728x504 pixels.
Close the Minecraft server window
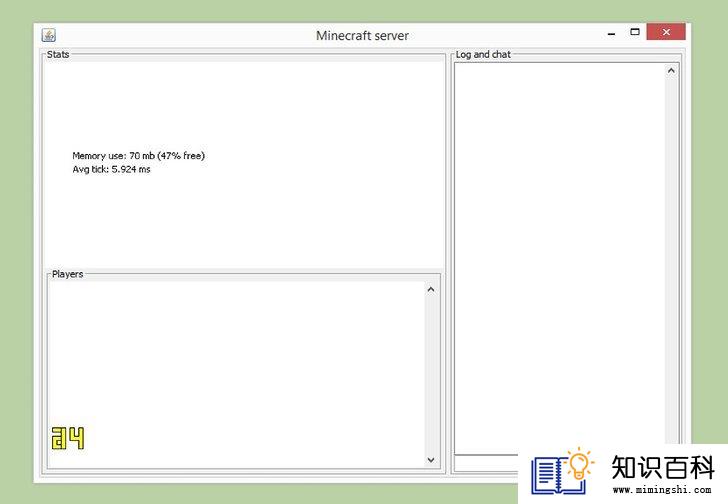point(666,32)
